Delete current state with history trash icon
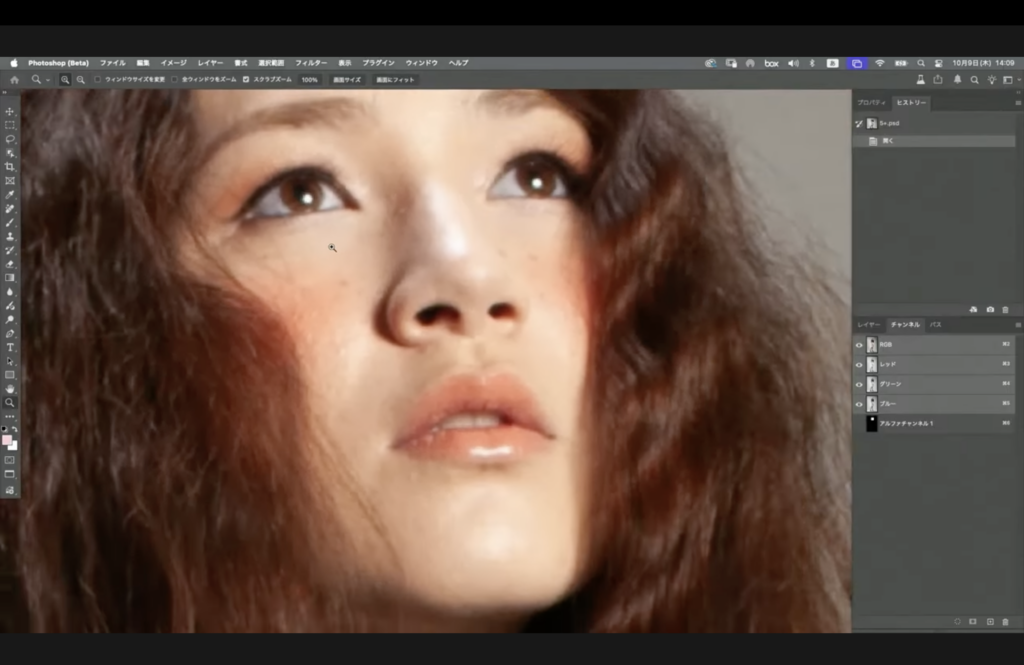This screenshot has height=665, width=1024. click(1005, 310)
